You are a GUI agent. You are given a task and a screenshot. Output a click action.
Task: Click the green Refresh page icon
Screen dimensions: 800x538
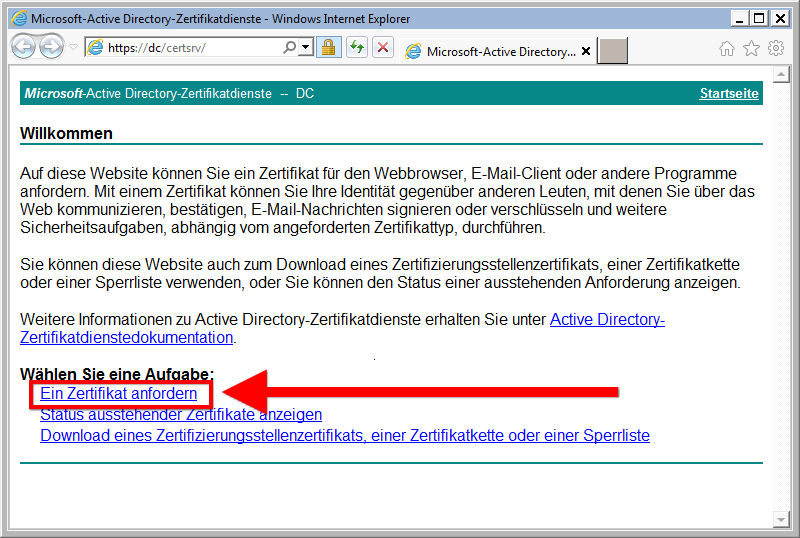tap(356, 48)
